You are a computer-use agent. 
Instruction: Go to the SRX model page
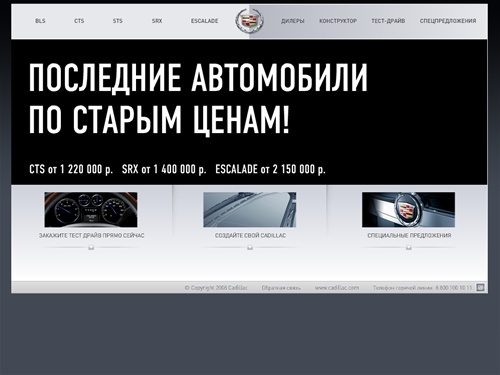pyautogui.click(x=157, y=21)
